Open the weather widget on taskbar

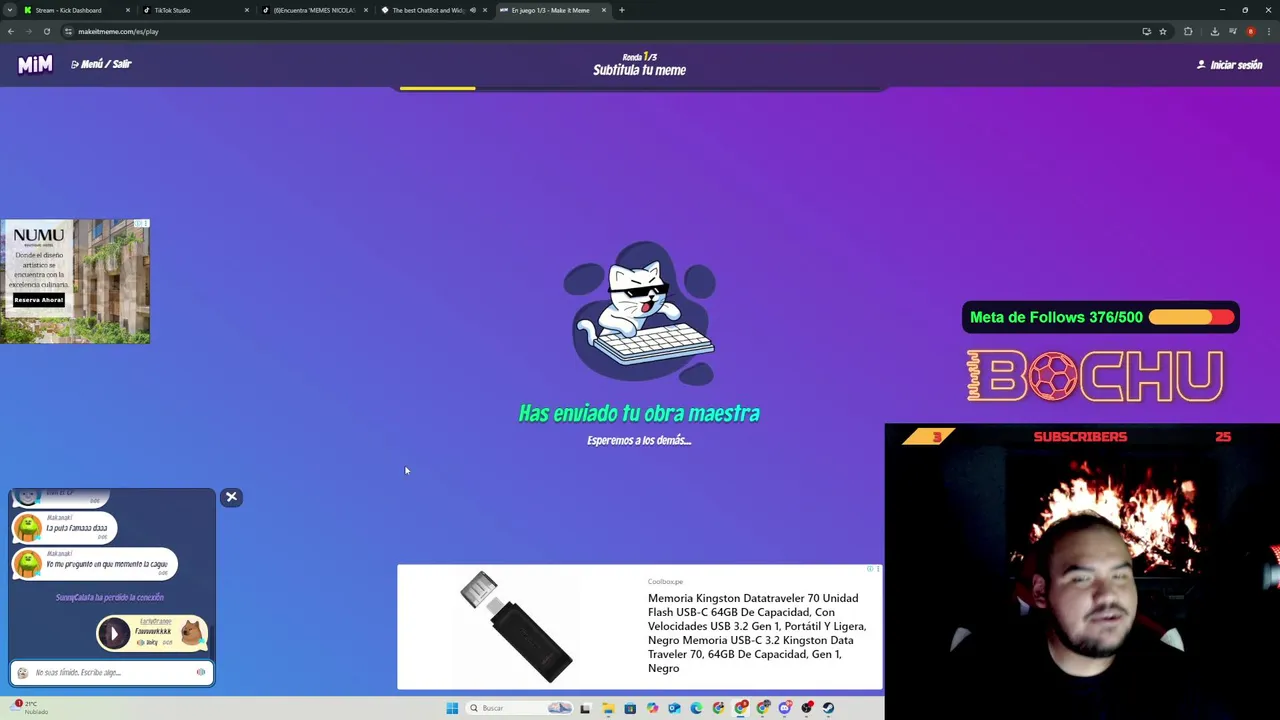coord(28,708)
